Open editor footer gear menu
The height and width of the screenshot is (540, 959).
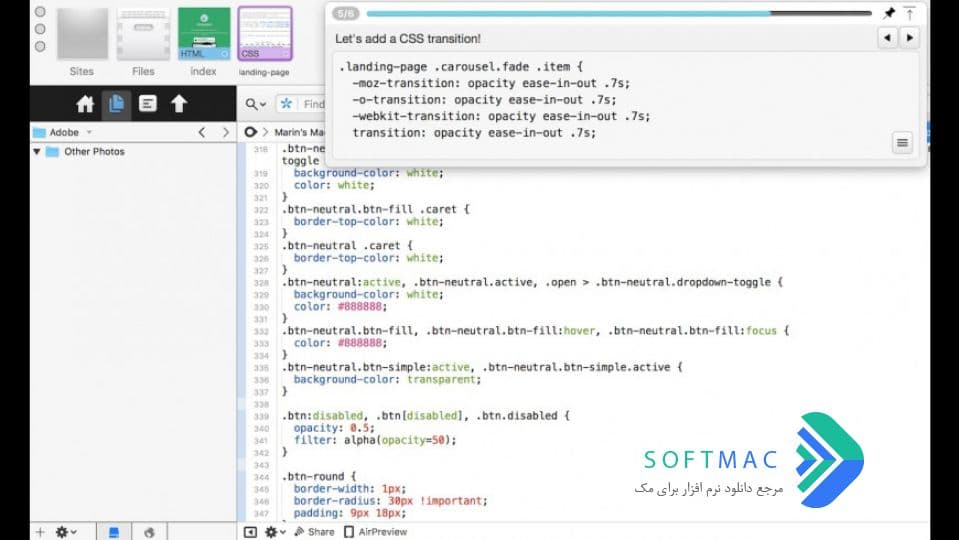(275, 532)
